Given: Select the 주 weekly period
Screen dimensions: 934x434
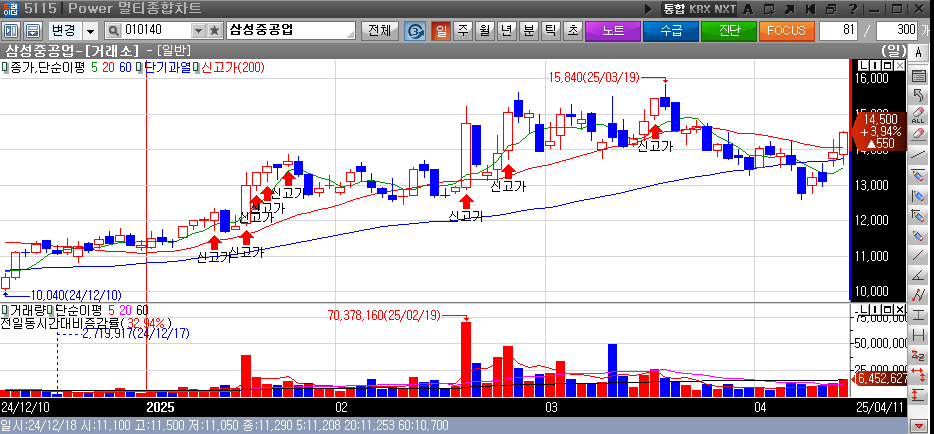Looking at the screenshot, I should point(463,30).
